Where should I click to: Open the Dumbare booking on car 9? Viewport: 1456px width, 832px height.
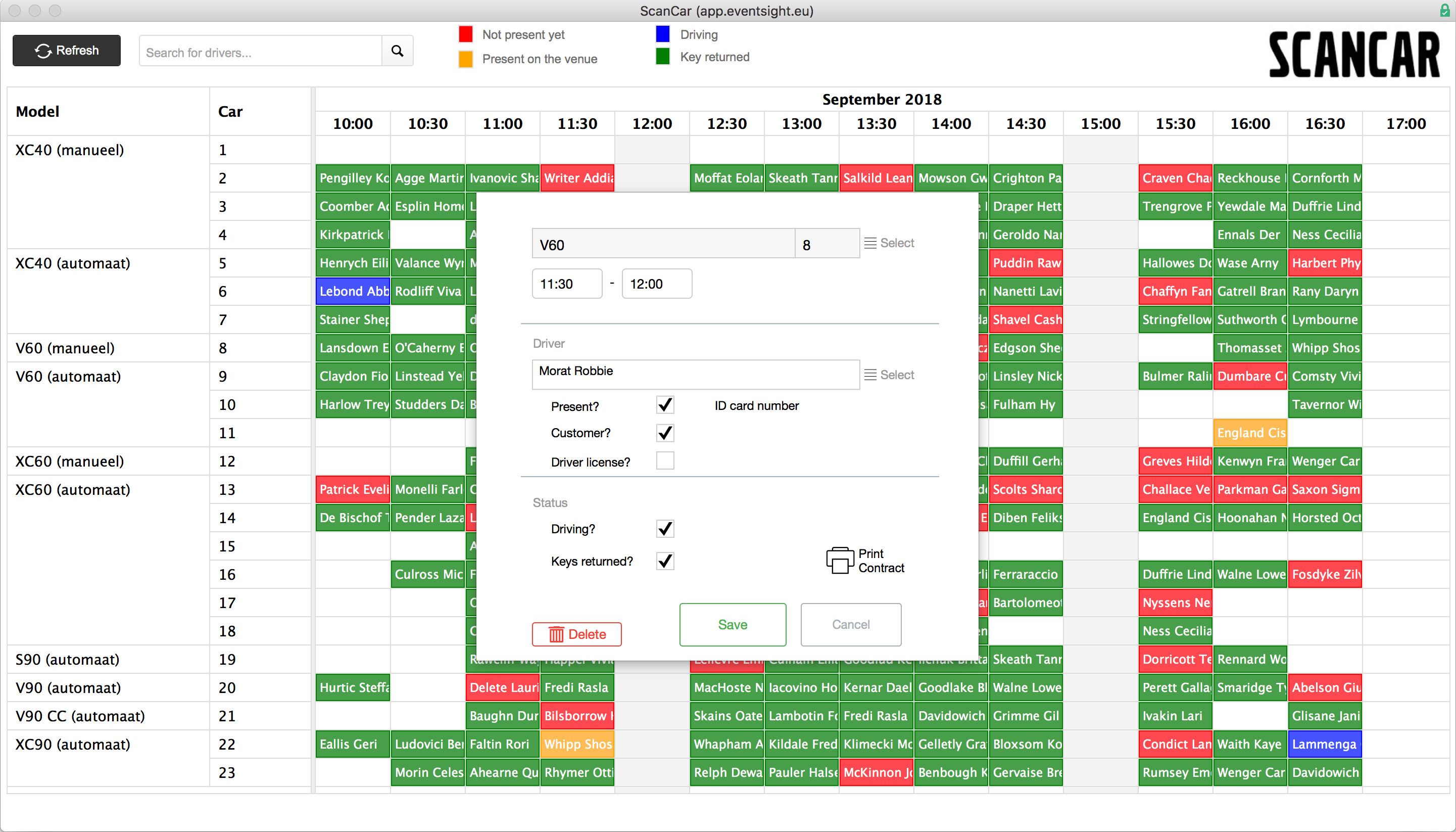click(x=1250, y=376)
